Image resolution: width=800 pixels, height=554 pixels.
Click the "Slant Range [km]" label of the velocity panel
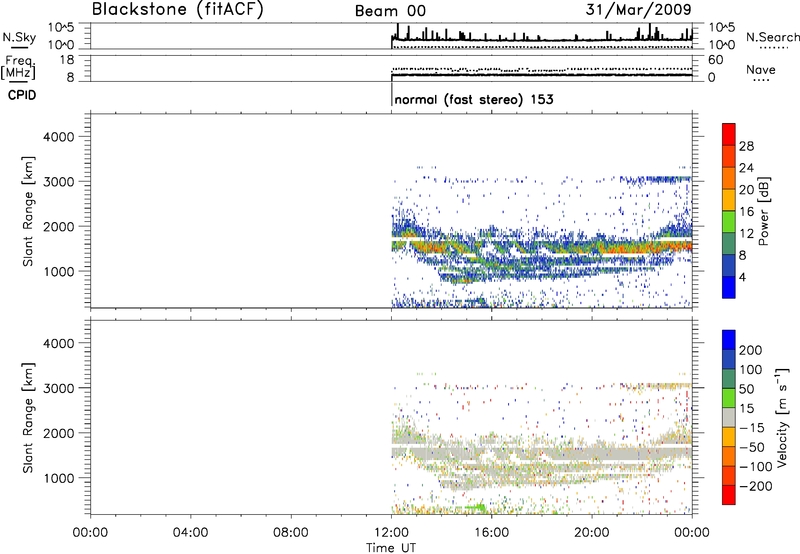(29, 418)
